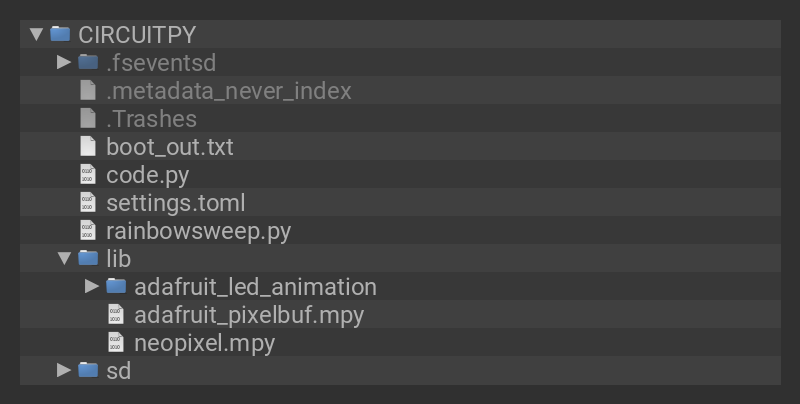Click the sd folder icon
This screenshot has width=800, height=404.
(88, 370)
